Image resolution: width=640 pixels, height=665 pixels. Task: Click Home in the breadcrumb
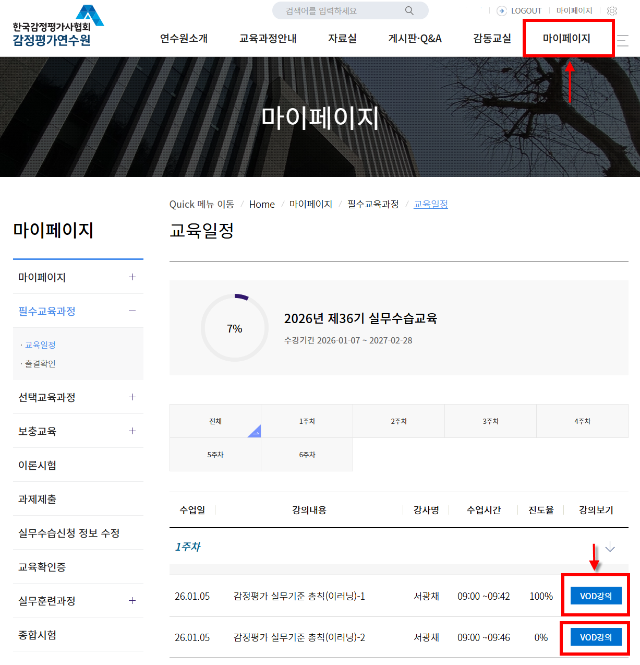pos(262,204)
